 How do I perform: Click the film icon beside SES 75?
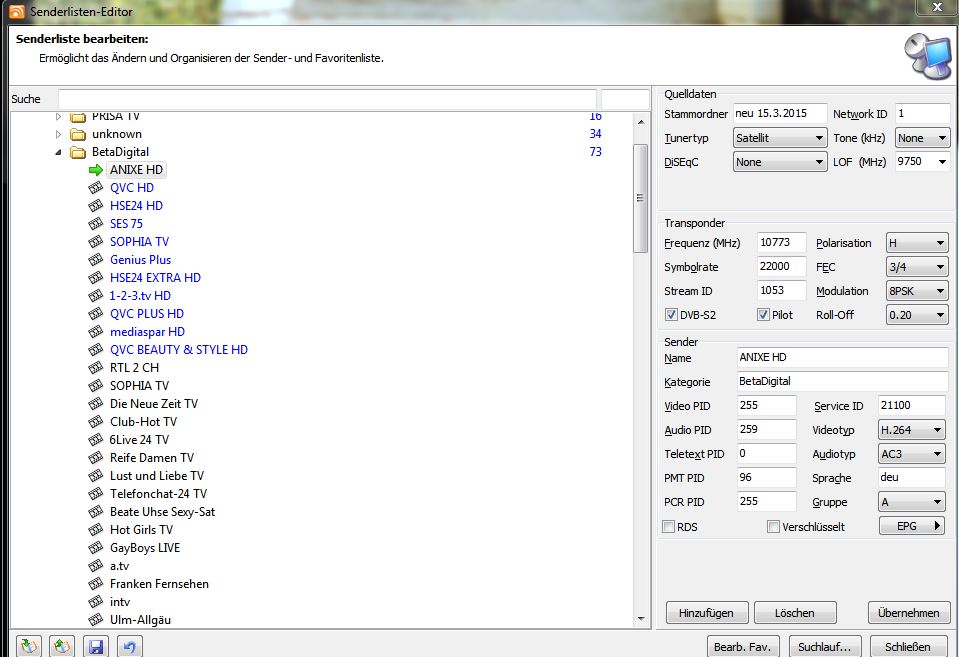point(95,224)
